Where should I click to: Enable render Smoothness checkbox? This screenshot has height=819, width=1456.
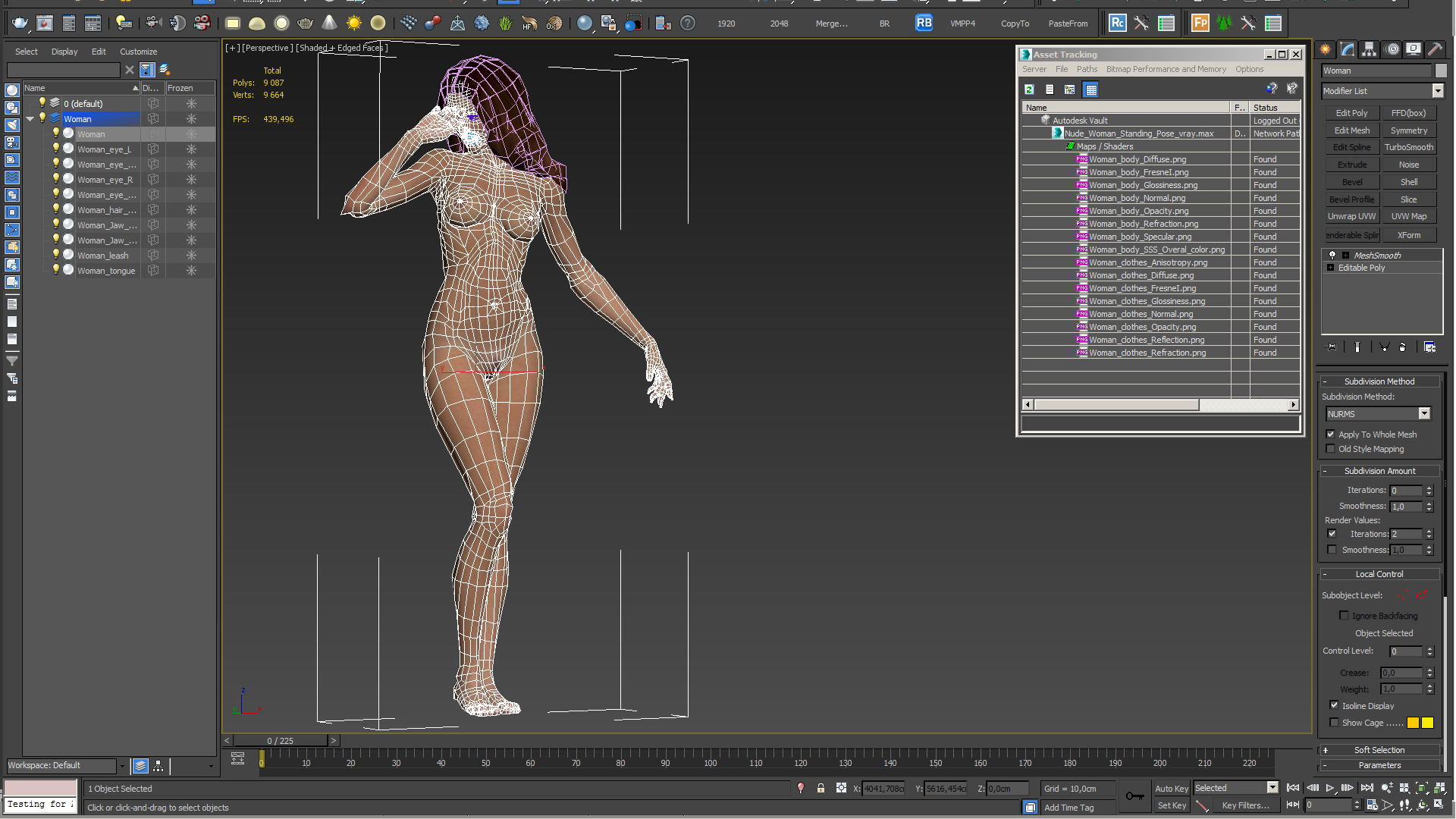tap(1332, 550)
